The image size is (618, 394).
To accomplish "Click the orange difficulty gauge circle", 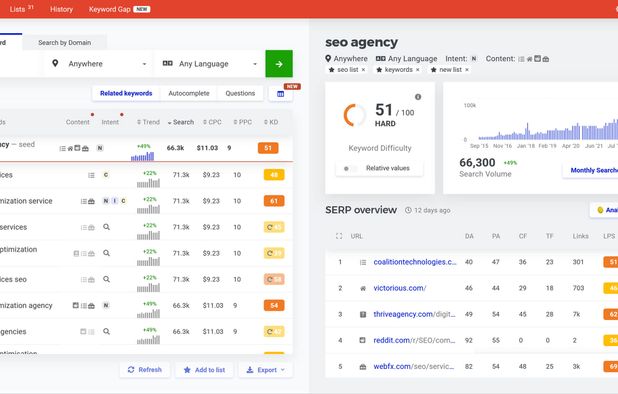I will pyautogui.click(x=355, y=115).
